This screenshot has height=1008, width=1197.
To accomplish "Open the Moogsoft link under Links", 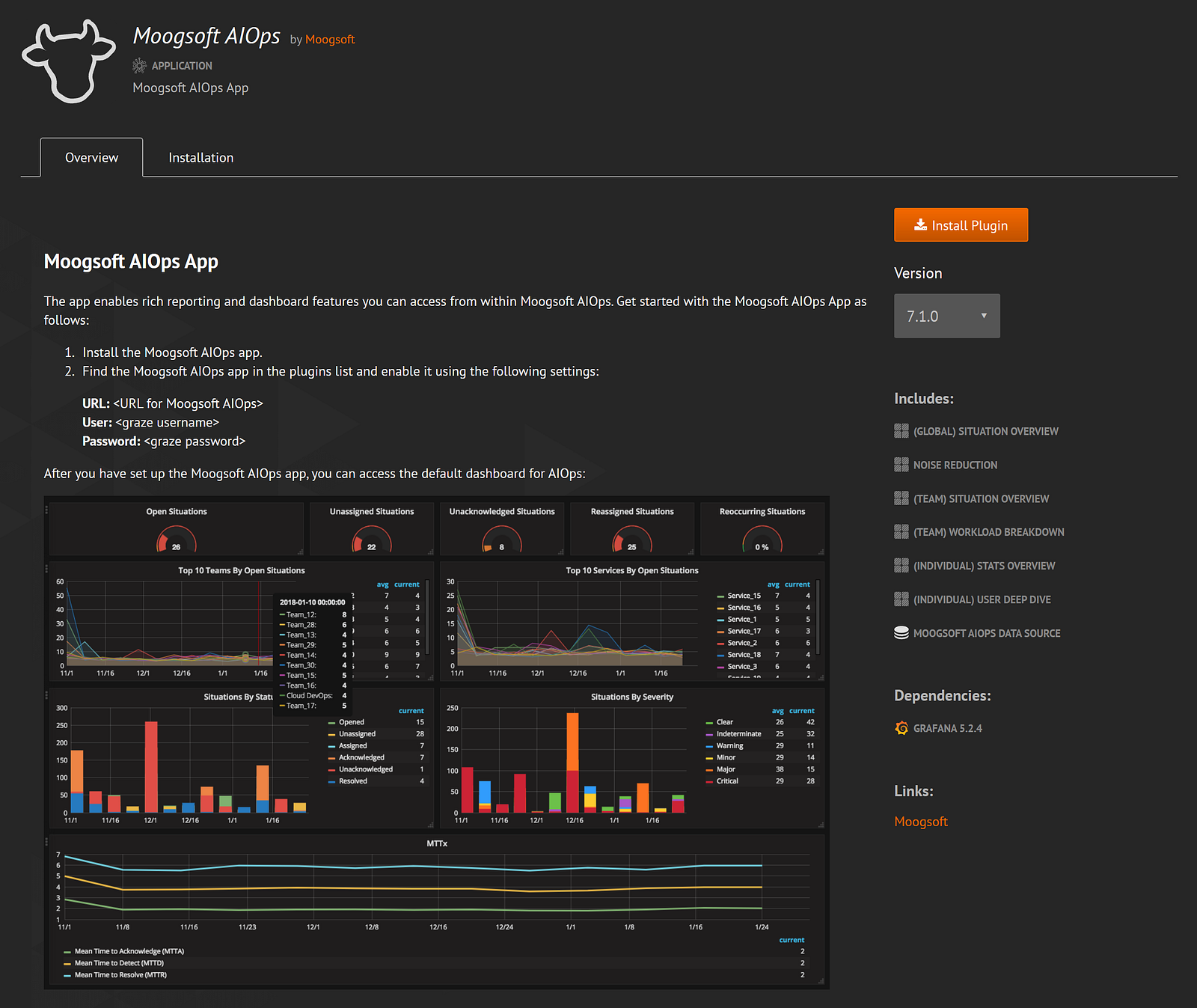I will pos(921,822).
